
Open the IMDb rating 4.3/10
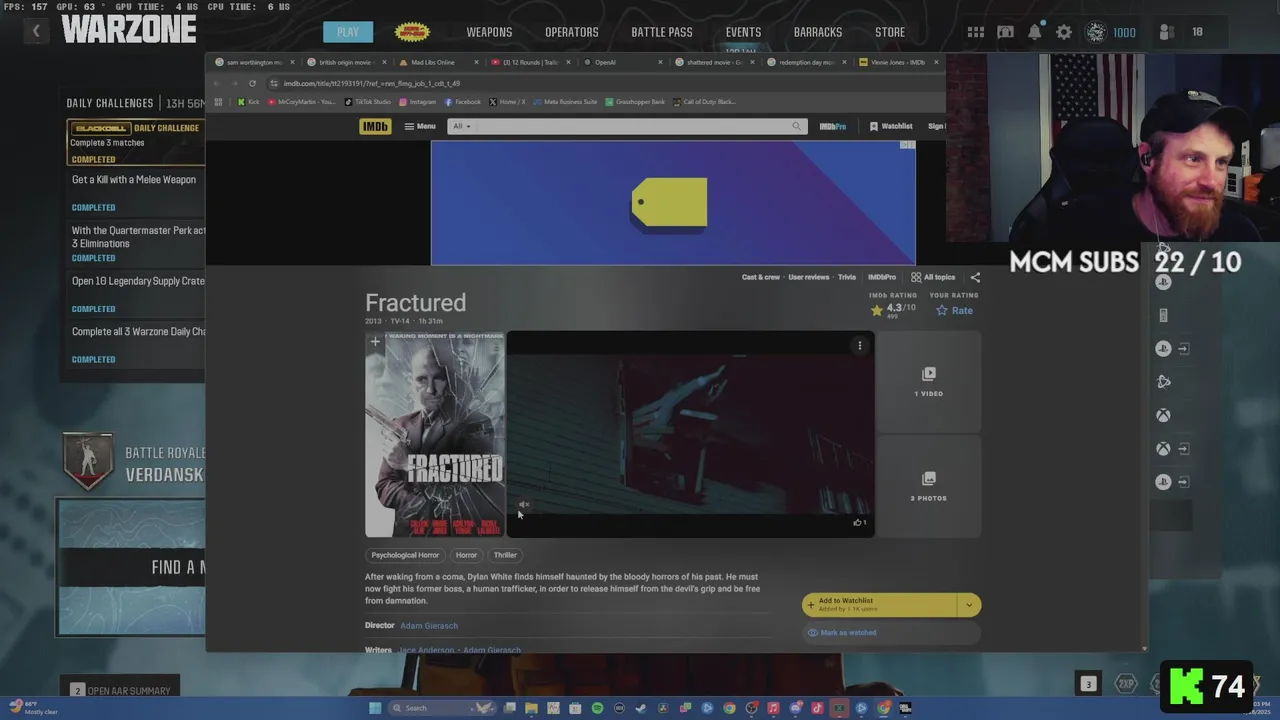[893, 309]
